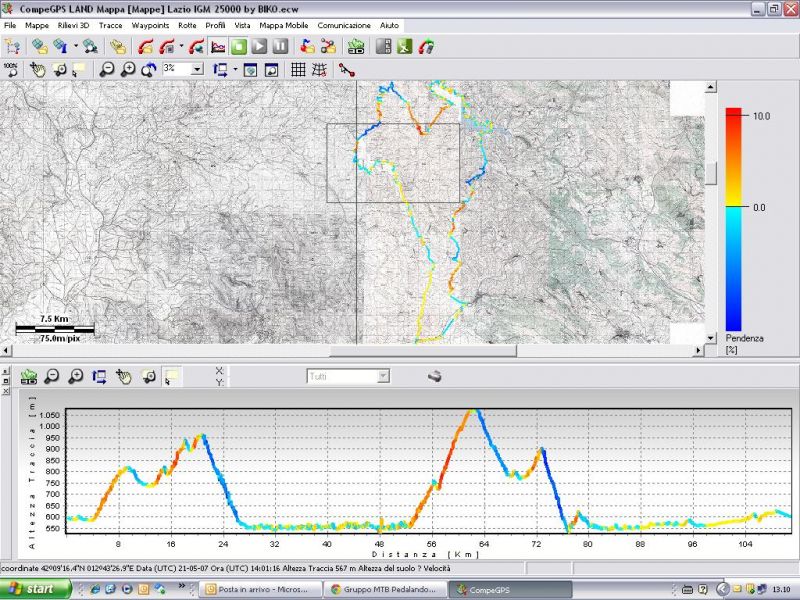Image resolution: width=800 pixels, height=600 pixels.
Task: Click the yellow selection pointer tool on map toolbar
Action: click(x=79, y=69)
